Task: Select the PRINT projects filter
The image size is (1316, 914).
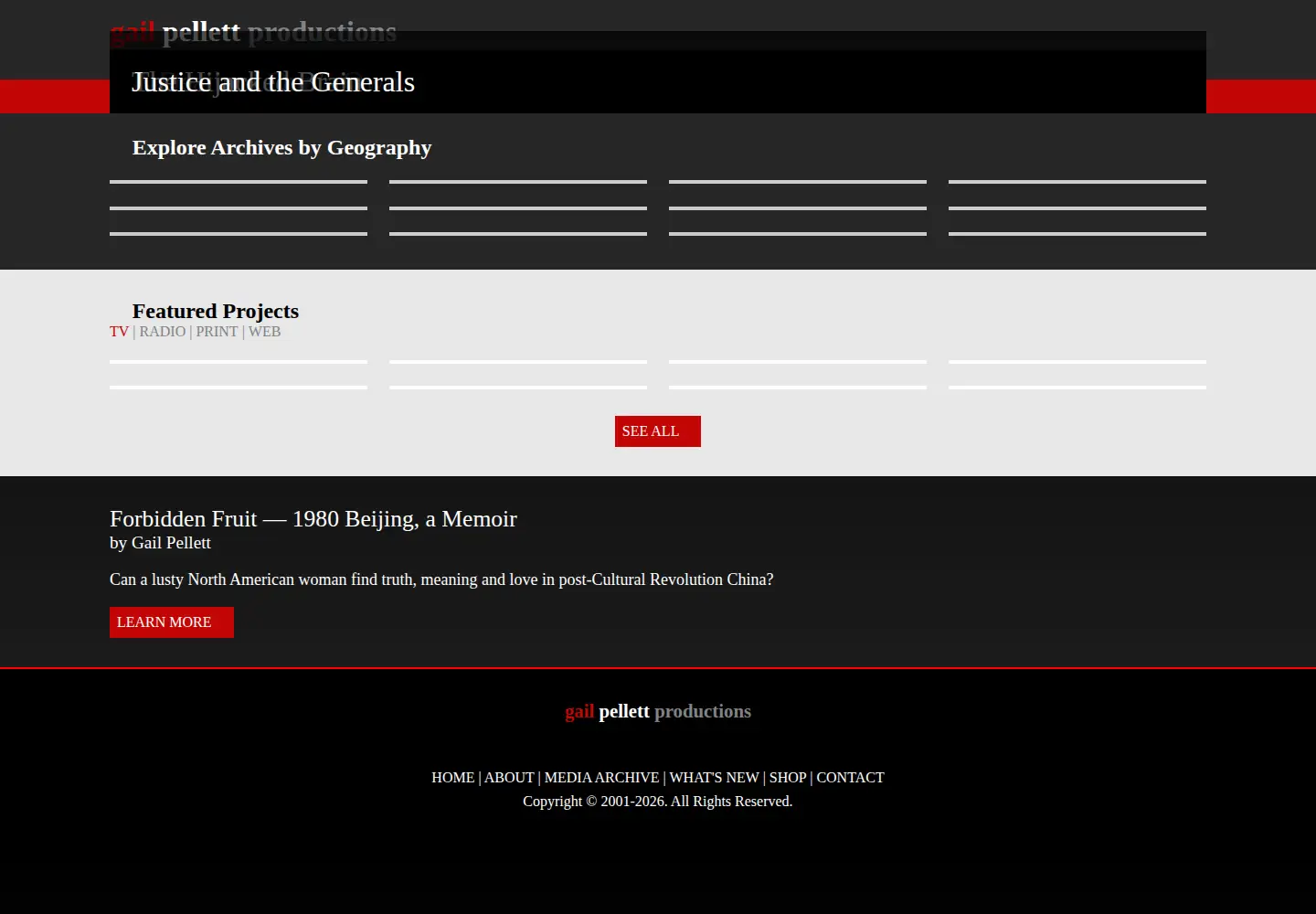Action: 217,332
